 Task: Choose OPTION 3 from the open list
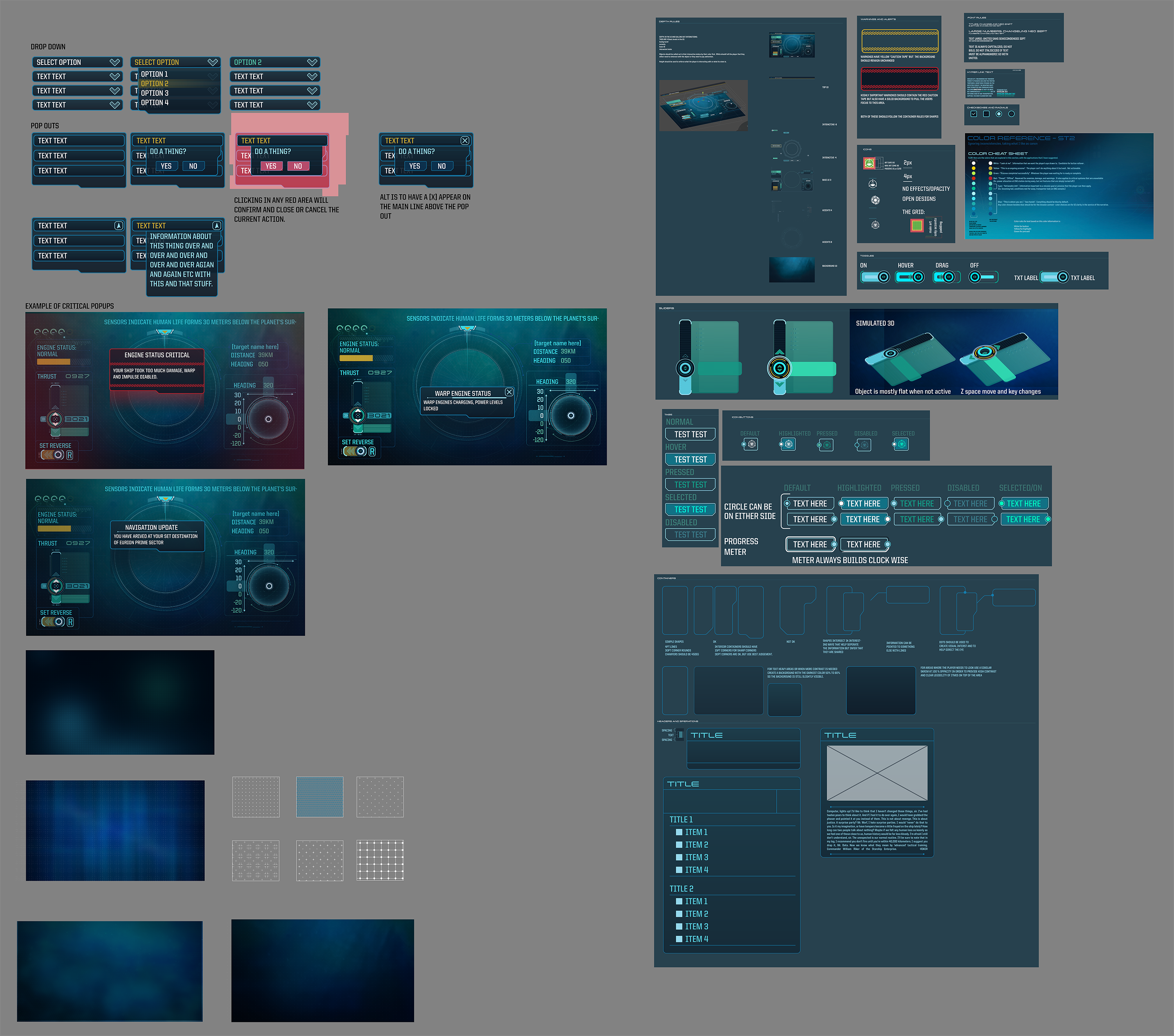click(155, 93)
